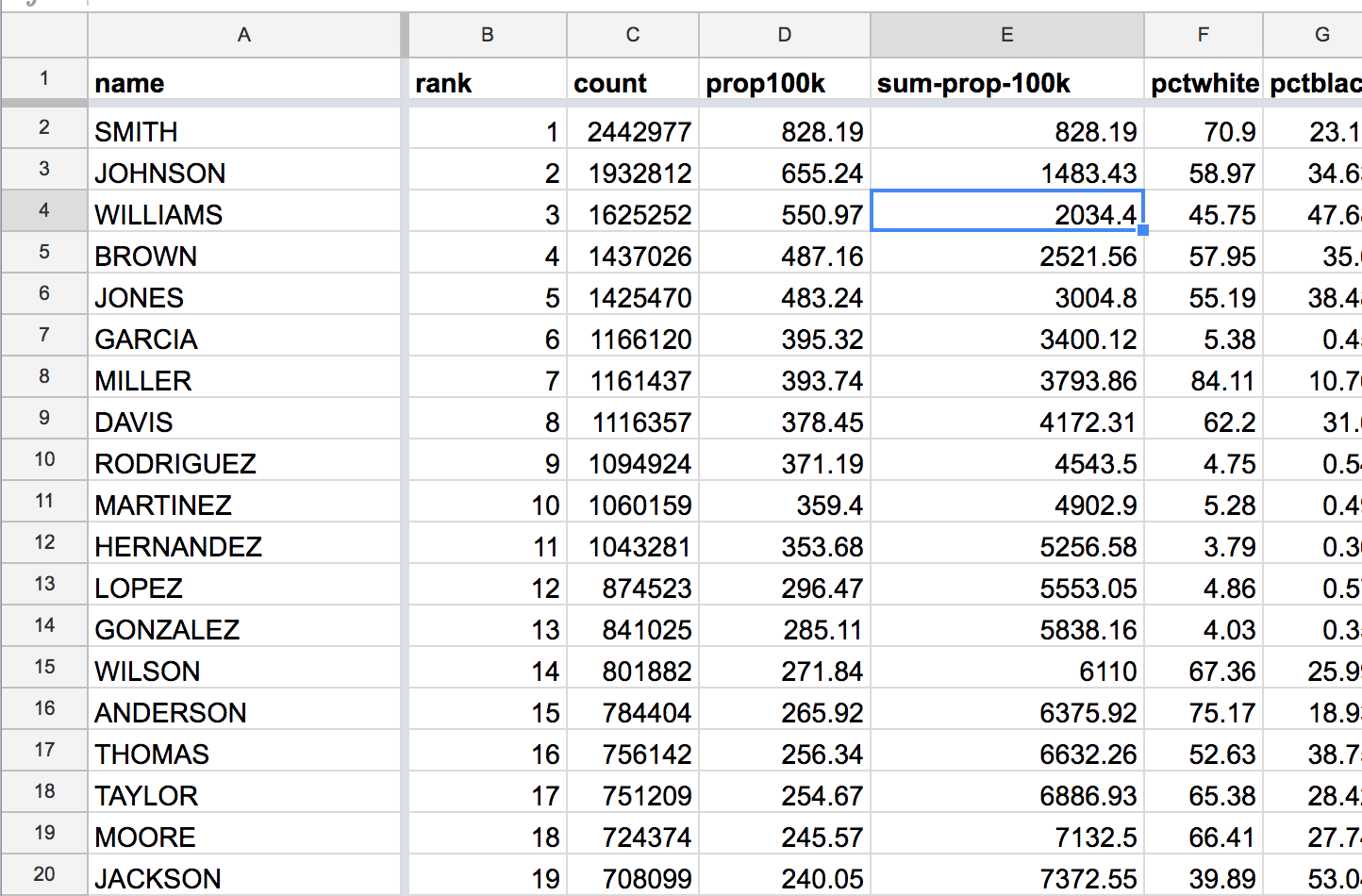Image resolution: width=1362 pixels, height=896 pixels.
Task: Select the THOMAS name cell
Action: 244,751
